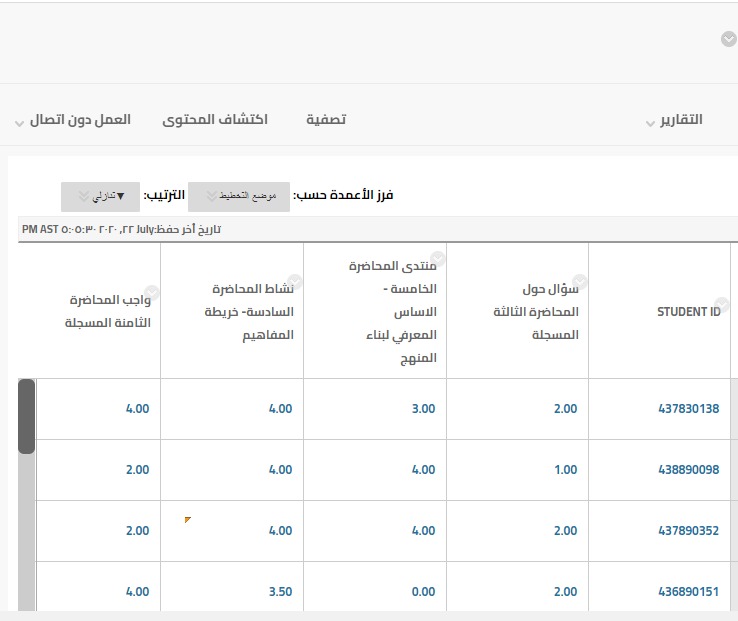The width and height of the screenshot is (738, 621).
Task: Open student ID 438890098
Action: [688, 470]
